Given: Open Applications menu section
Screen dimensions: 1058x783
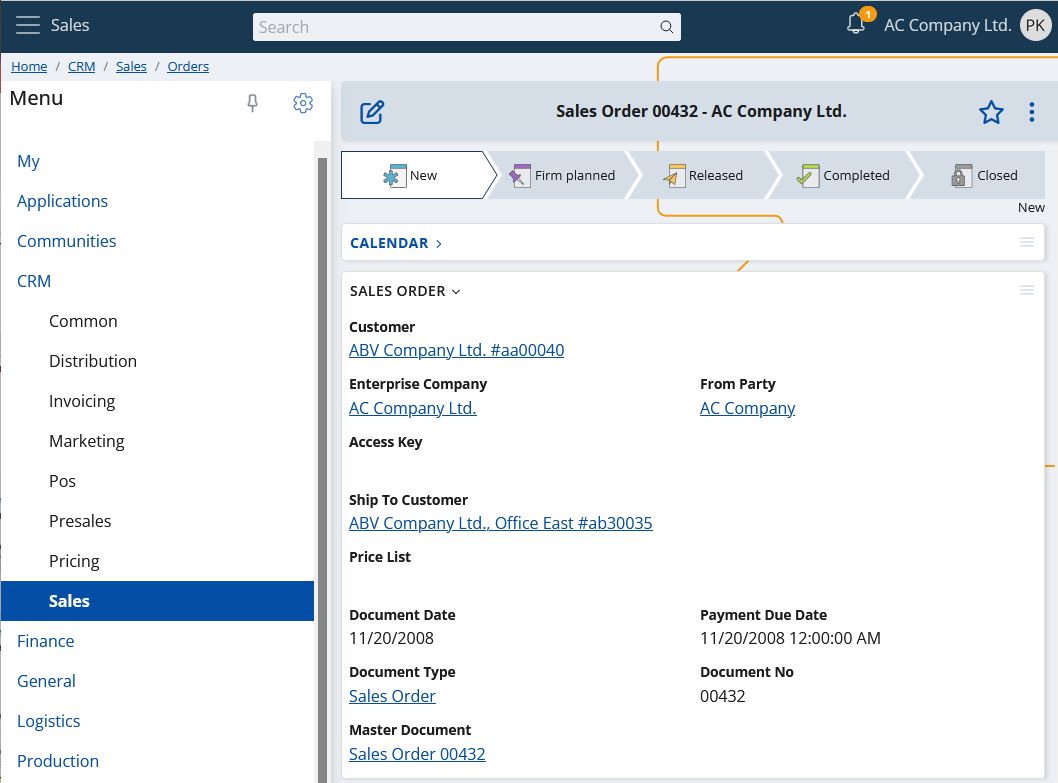Looking at the screenshot, I should 62,201.
